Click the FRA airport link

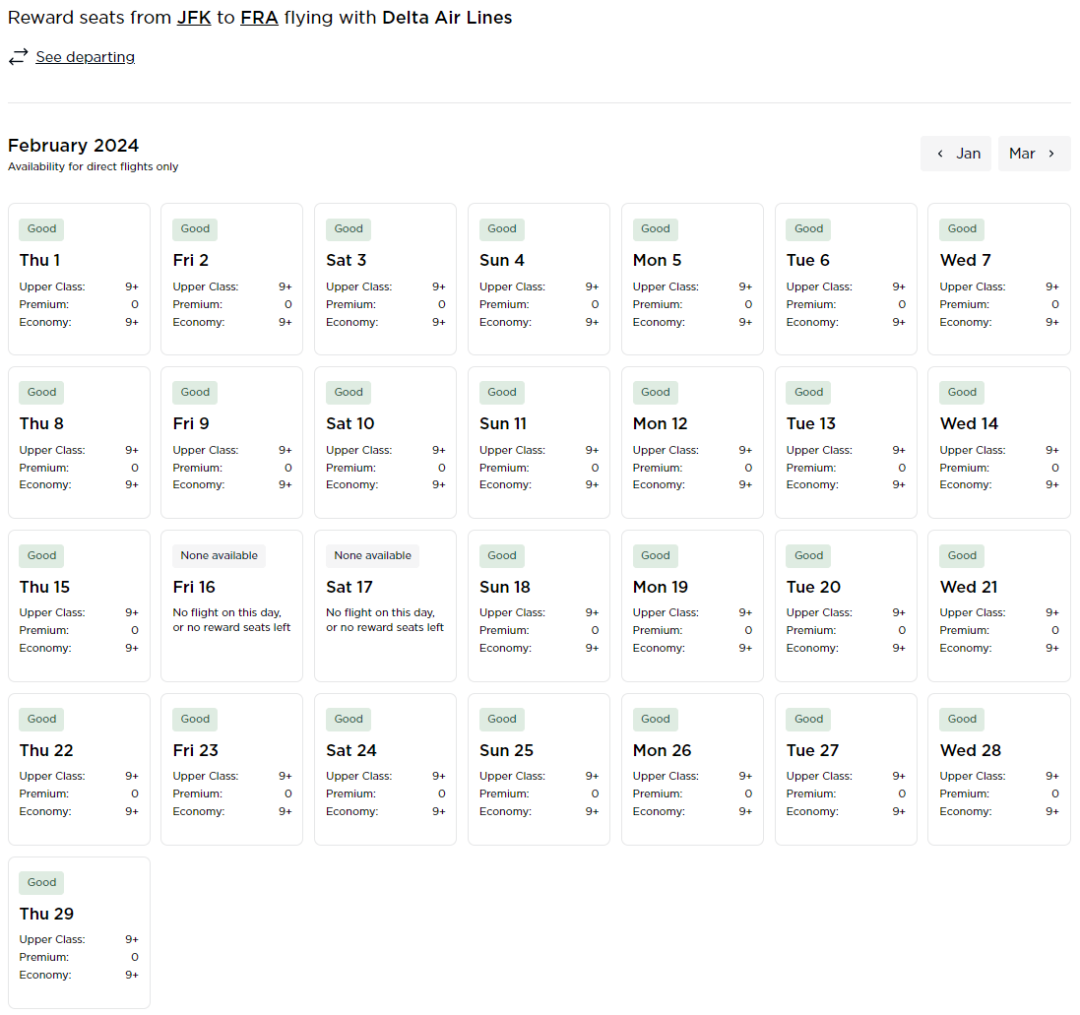[259, 17]
